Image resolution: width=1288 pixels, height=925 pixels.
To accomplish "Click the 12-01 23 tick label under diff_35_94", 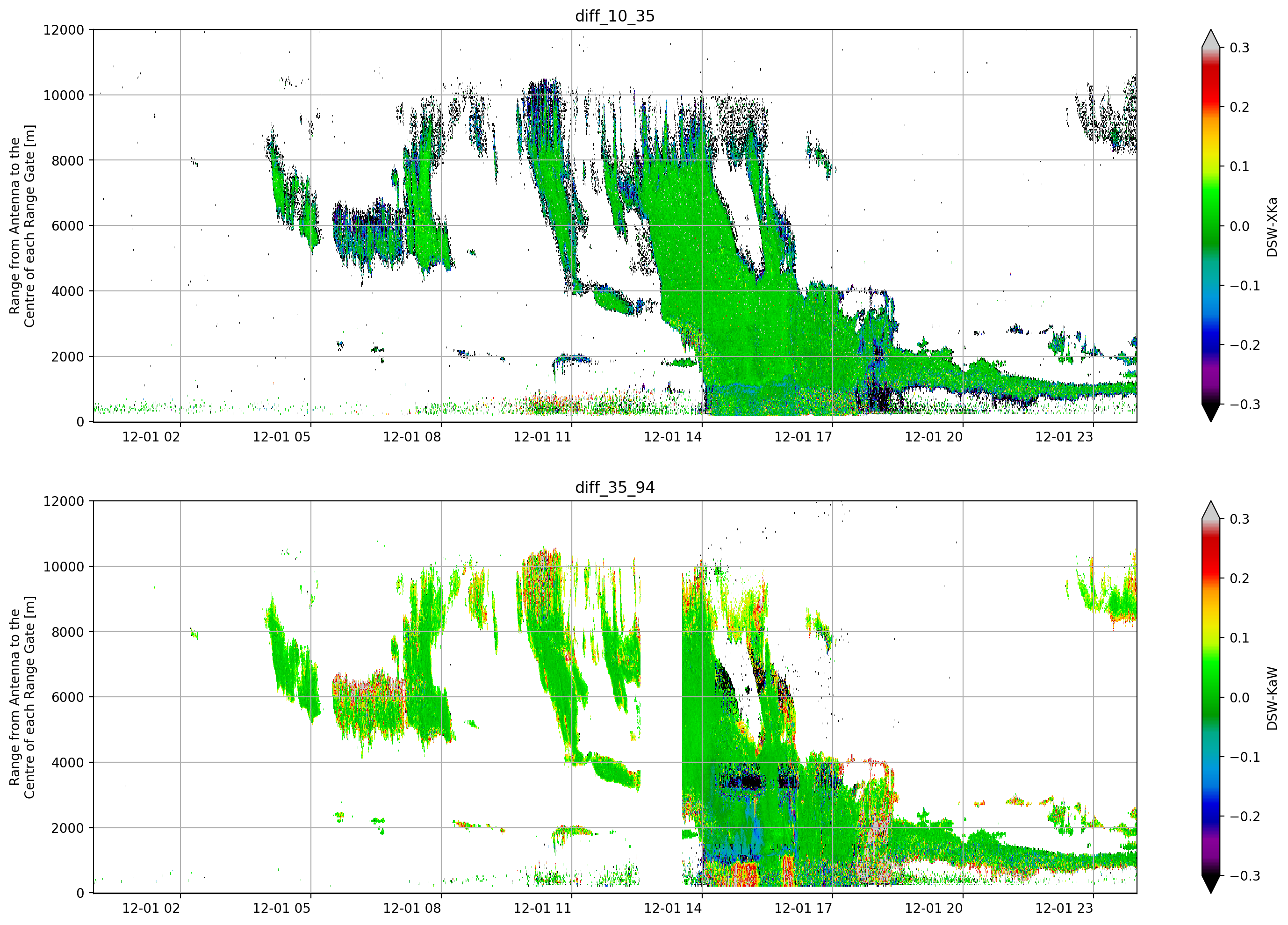I will [1064, 908].
